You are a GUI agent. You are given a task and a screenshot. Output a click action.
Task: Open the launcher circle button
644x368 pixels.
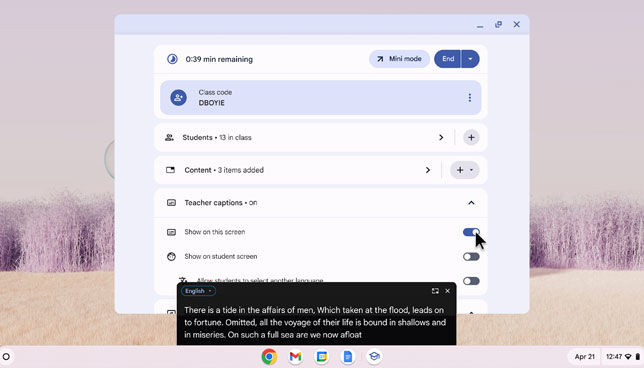pyautogui.click(x=6, y=356)
